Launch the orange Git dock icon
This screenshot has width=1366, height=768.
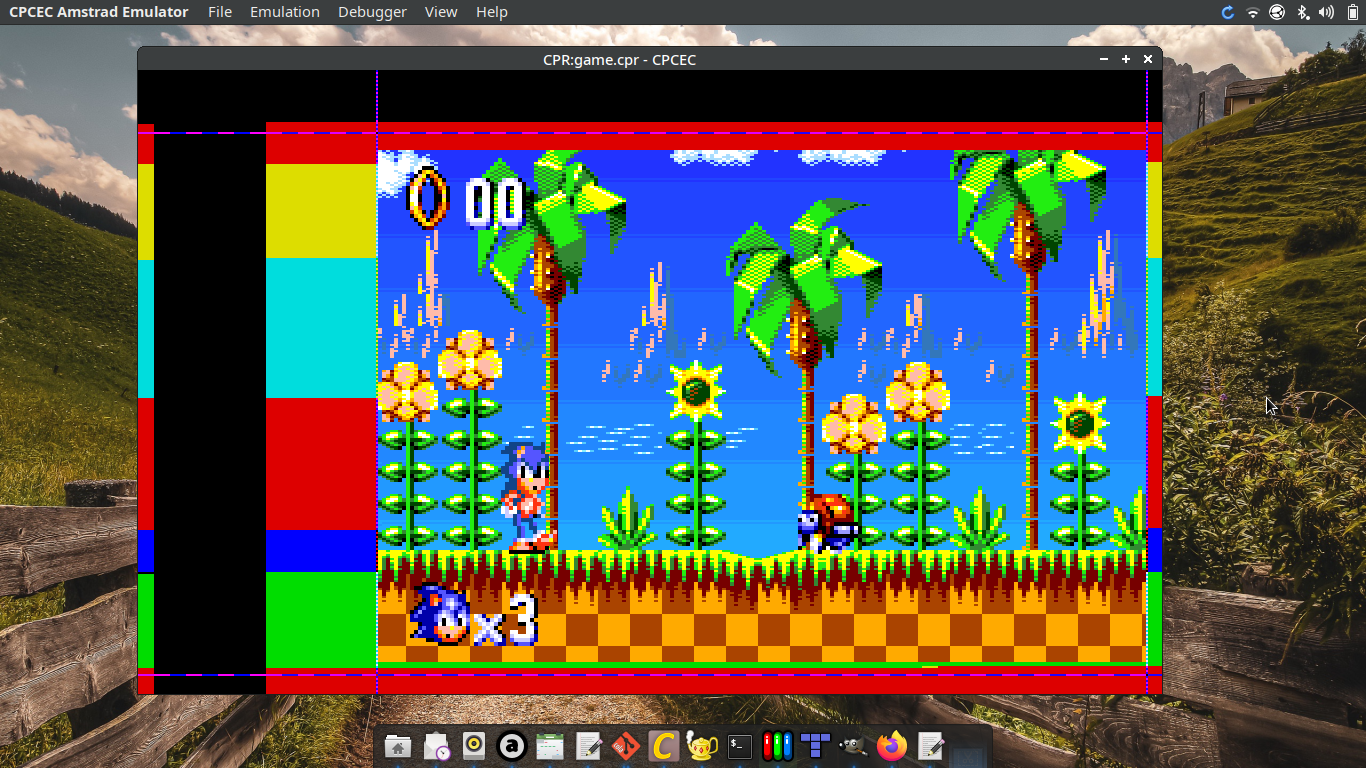tap(626, 746)
